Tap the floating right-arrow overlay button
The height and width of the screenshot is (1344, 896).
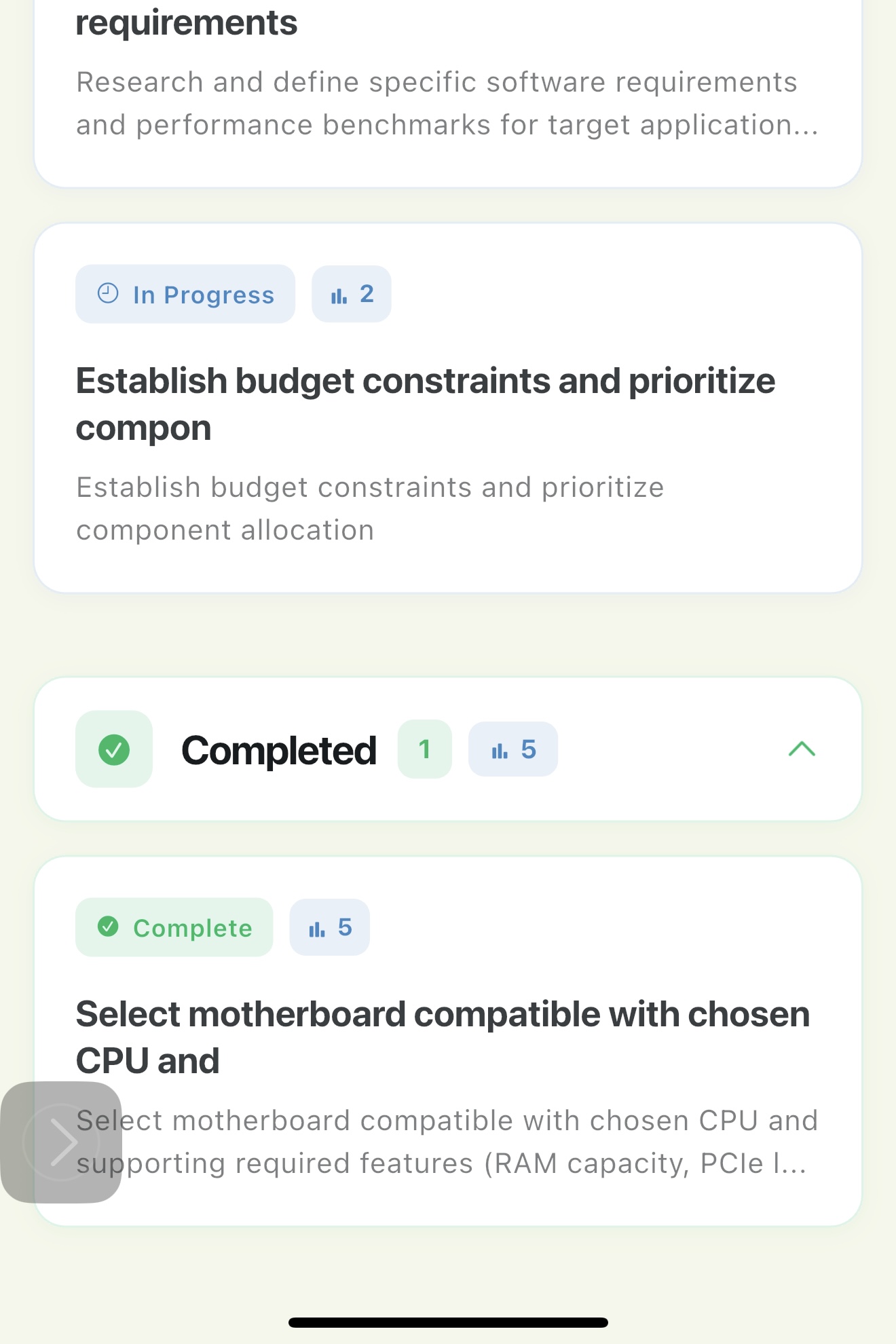pyautogui.click(x=62, y=1142)
